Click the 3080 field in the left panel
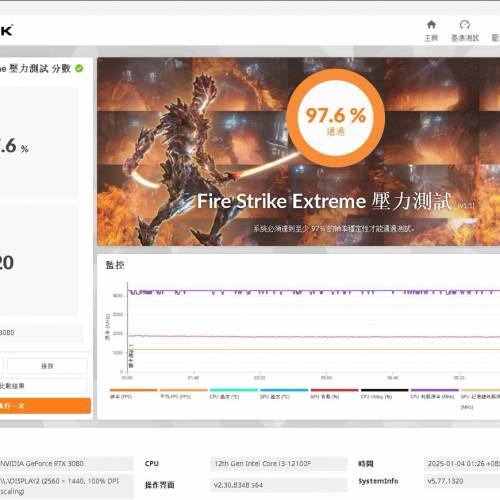Screen dimensions: 500x500 (41, 332)
